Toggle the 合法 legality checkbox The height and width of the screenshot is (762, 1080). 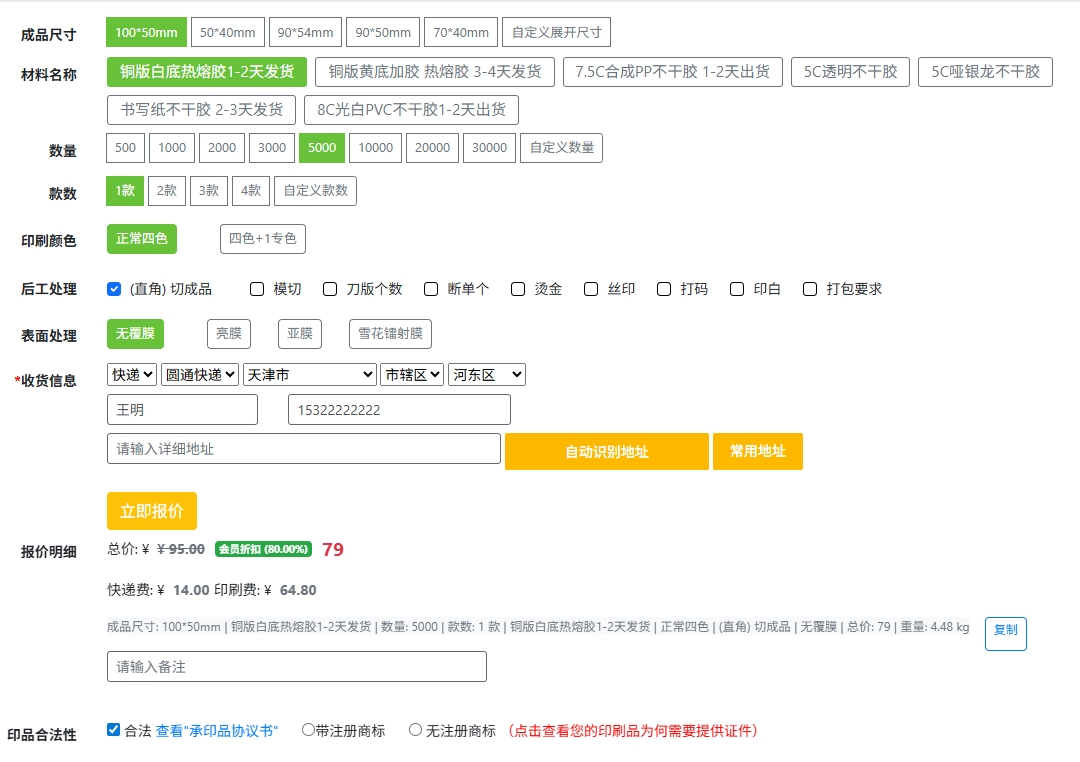coord(114,730)
